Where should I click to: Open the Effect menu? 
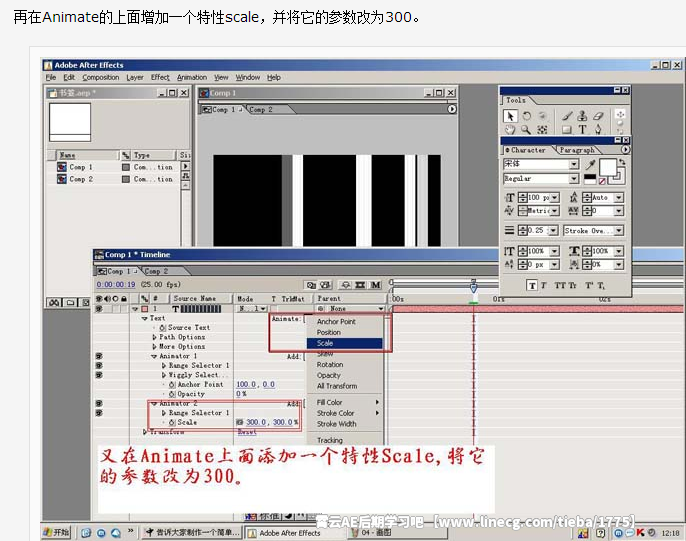pyautogui.click(x=160, y=77)
